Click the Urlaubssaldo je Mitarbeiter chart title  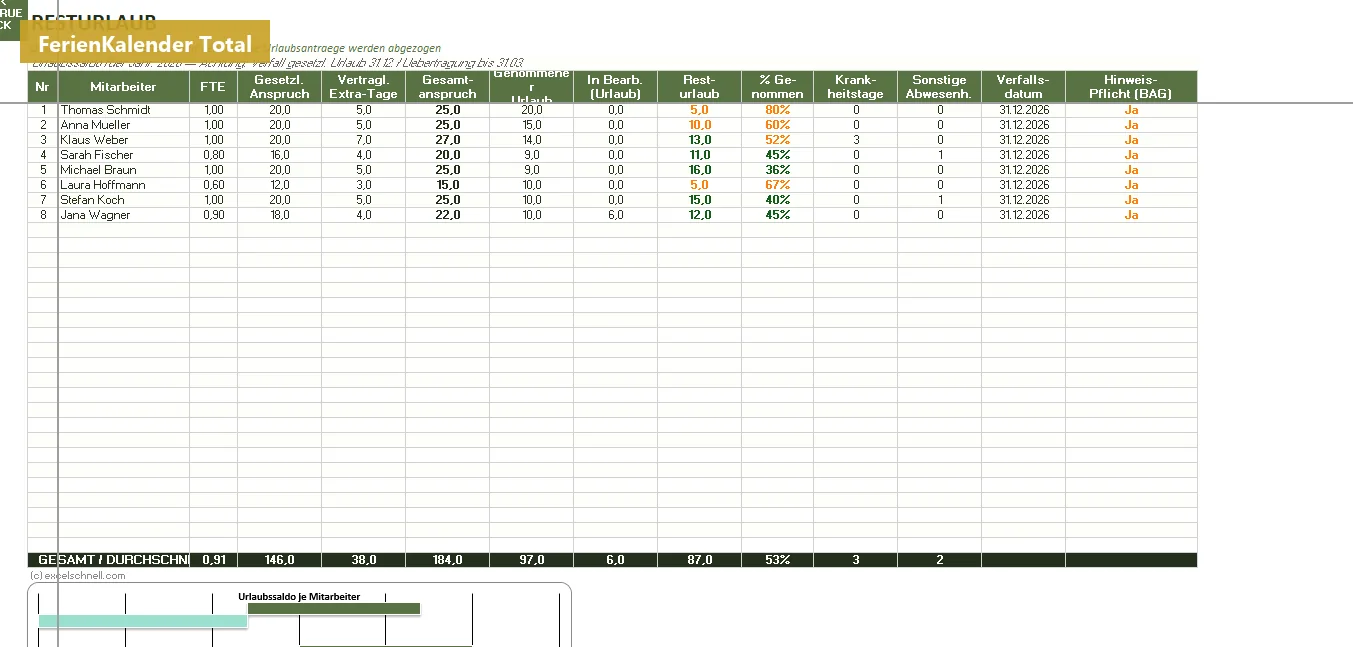click(299, 597)
